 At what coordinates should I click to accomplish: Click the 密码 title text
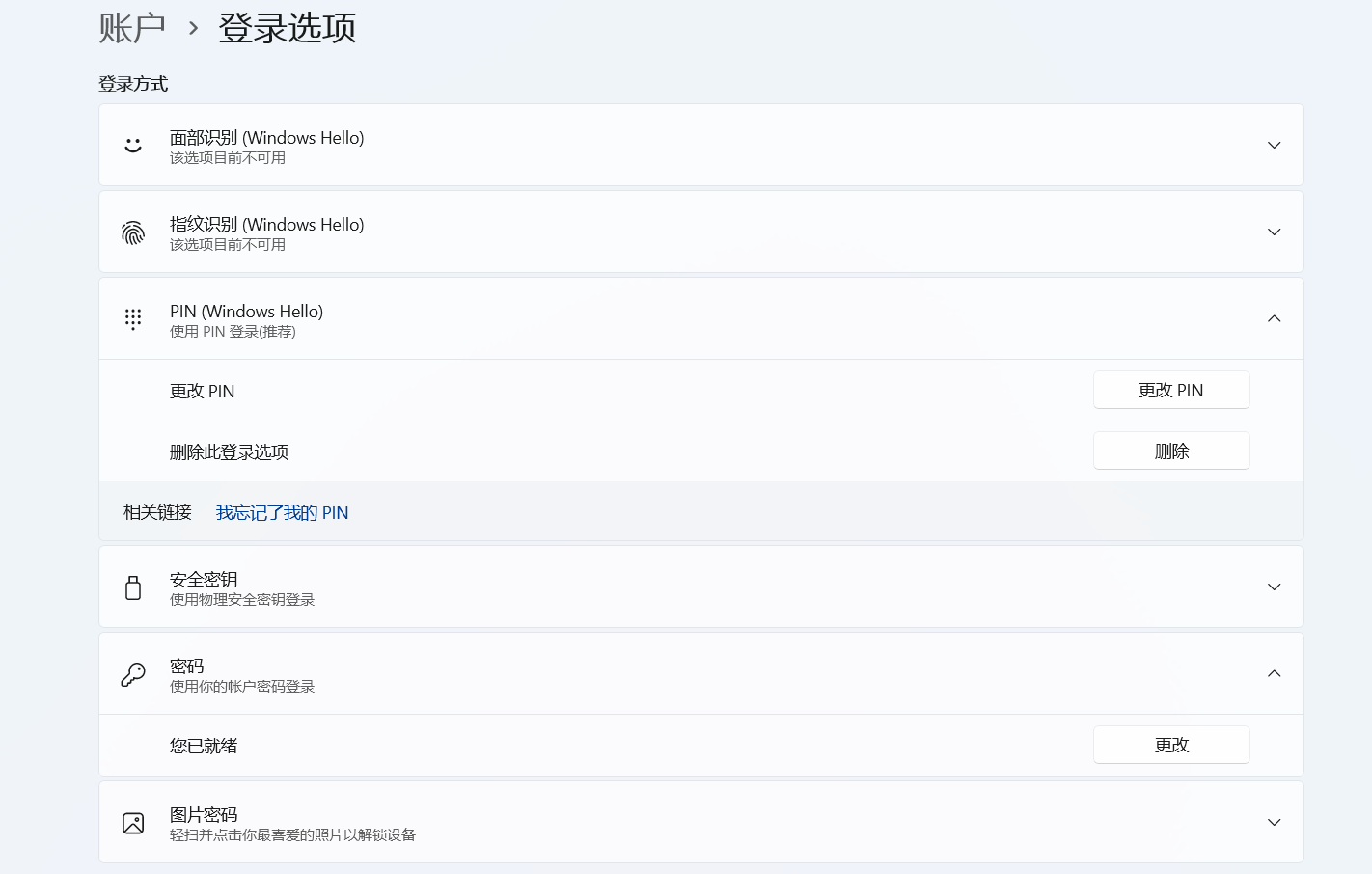(x=186, y=667)
